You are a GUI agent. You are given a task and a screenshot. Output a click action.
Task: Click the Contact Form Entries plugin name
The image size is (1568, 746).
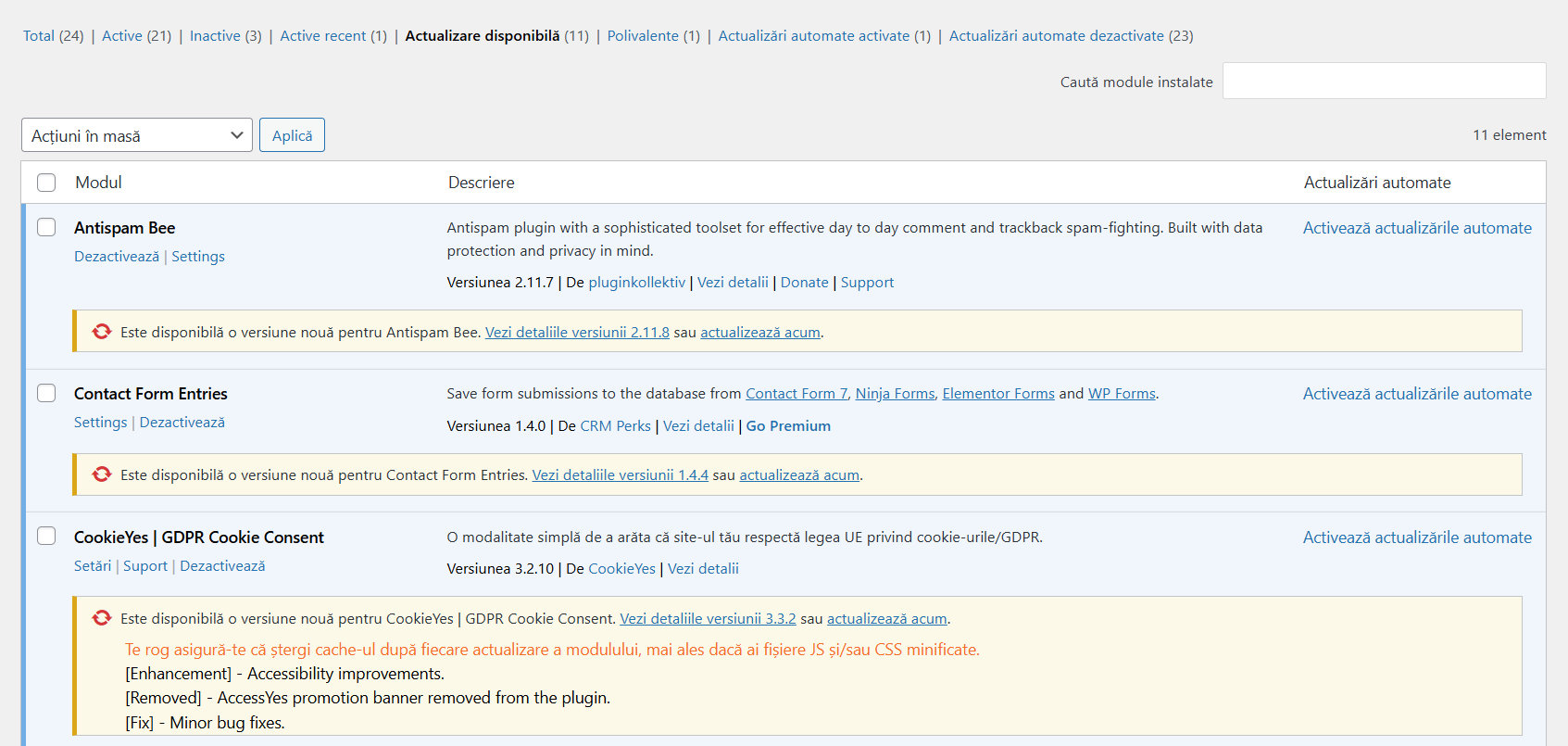coord(151,394)
